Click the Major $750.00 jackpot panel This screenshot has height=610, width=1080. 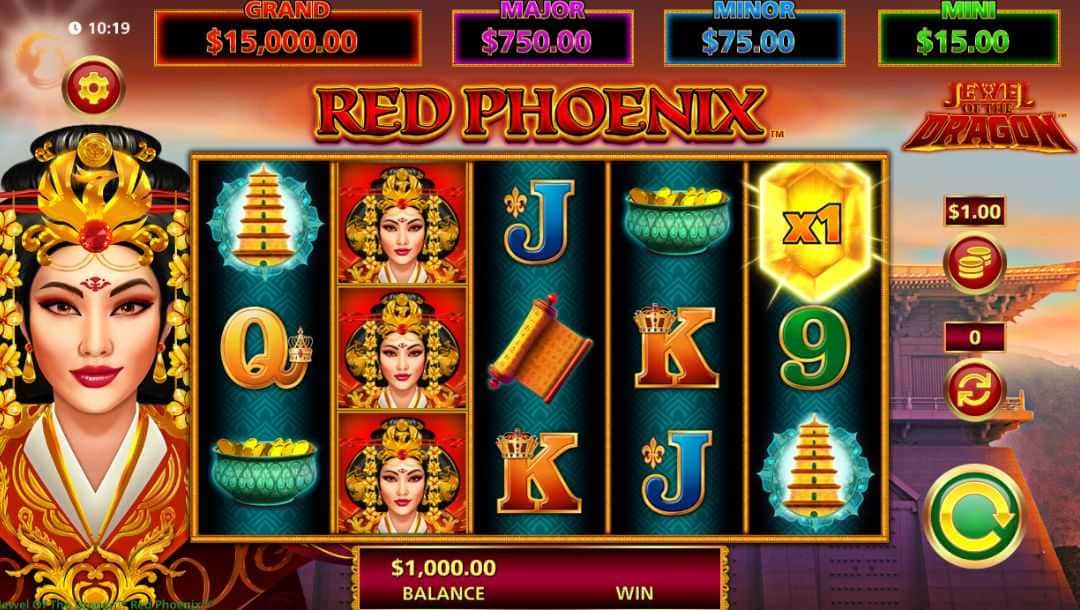542,39
